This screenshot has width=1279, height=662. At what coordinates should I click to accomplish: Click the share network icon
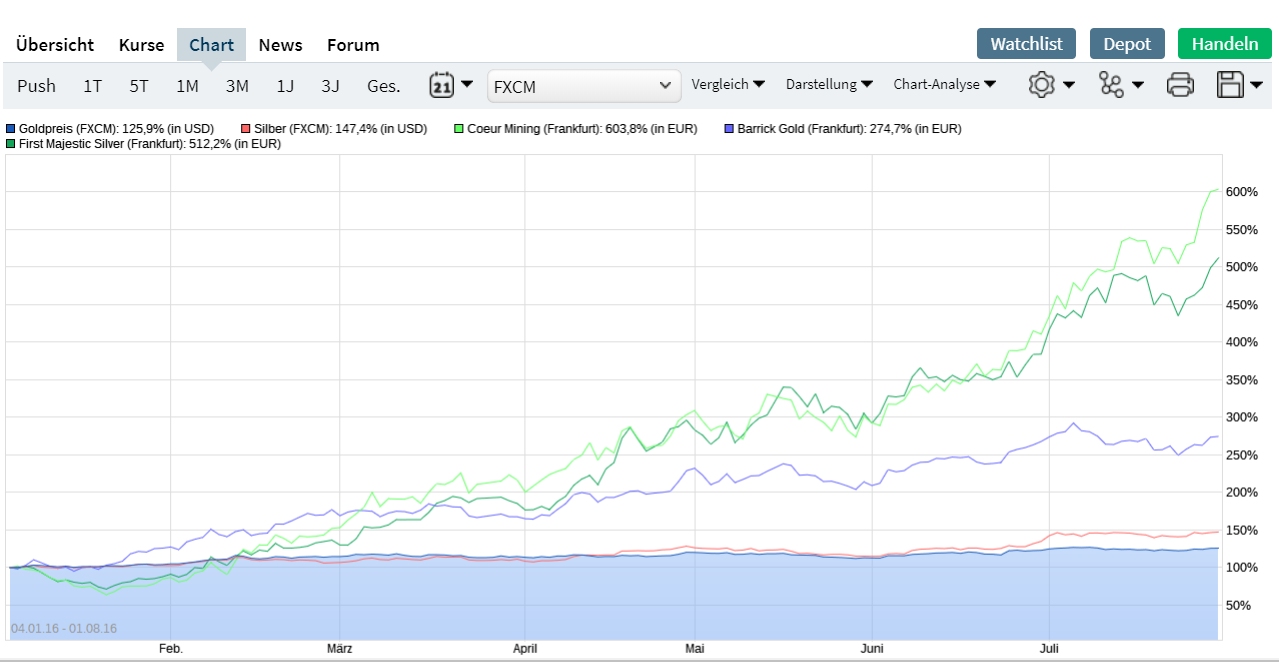coord(1111,85)
